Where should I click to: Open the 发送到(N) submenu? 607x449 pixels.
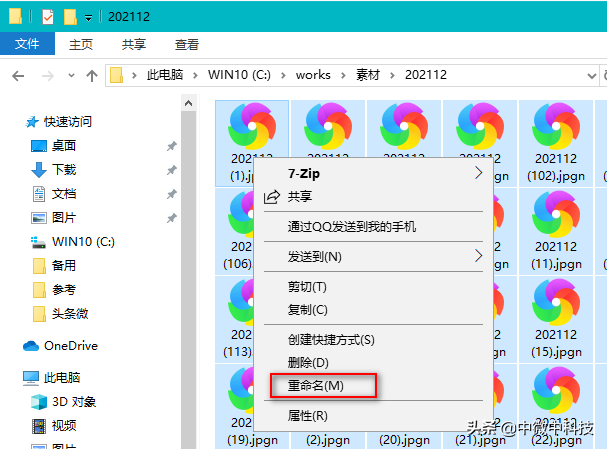(x=374, y=256)
